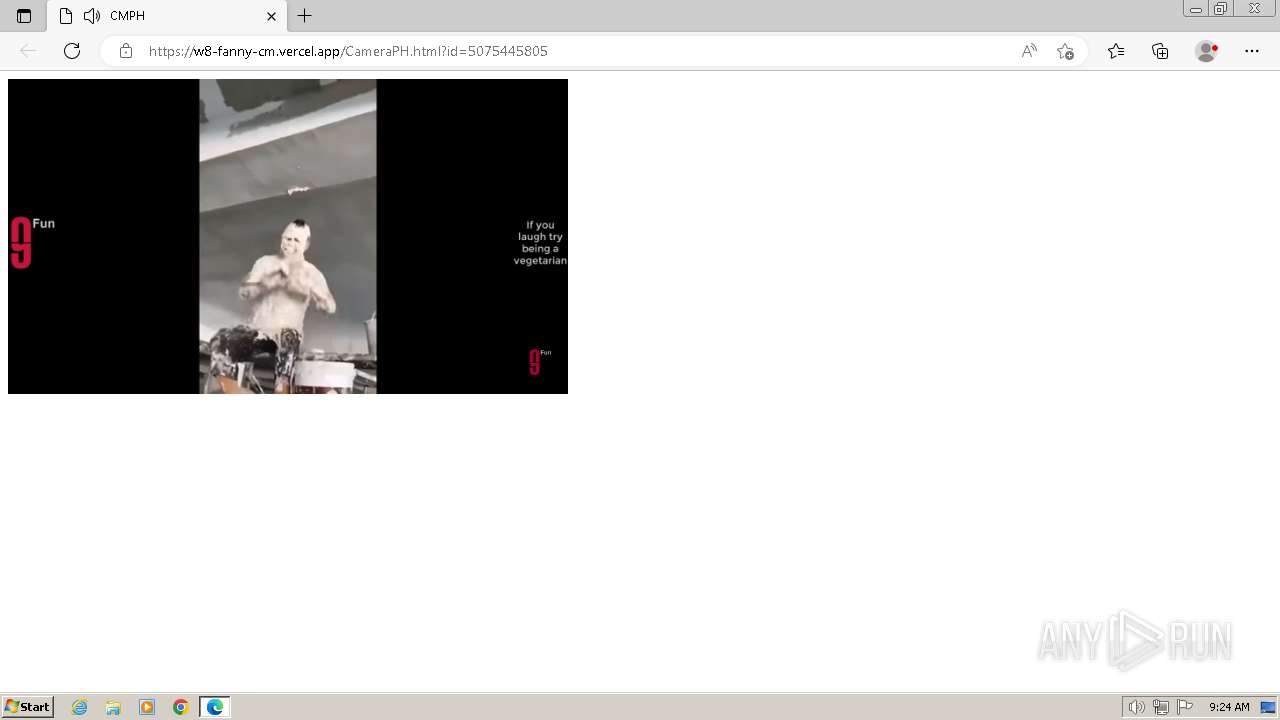
Task: Open media player from taskbar
Action: click(x=147, y=707)
